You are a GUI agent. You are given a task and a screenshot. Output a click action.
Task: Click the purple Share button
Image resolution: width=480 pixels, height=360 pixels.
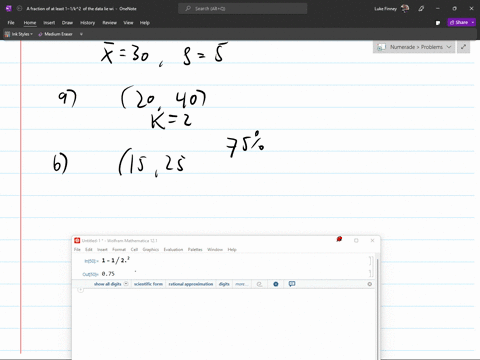pos(459,22)
